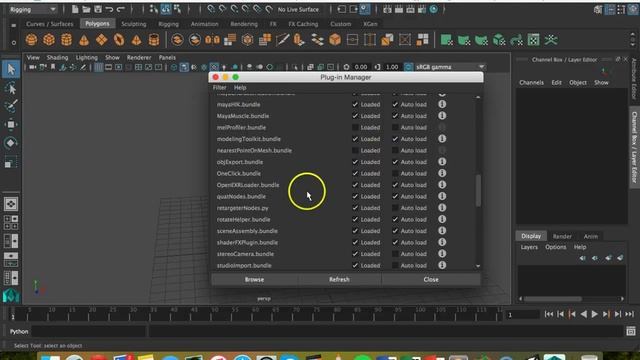
Task: Open the Script Editor icon
Action: [631, 331]
